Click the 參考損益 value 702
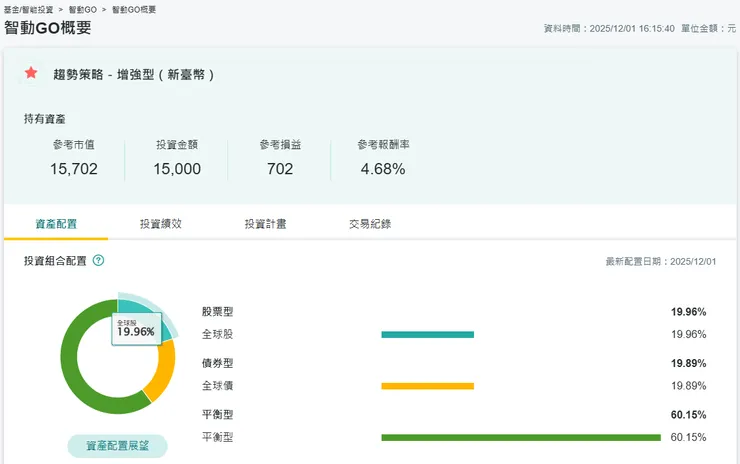This screenshot has height=464, width=740. point(280,169)
